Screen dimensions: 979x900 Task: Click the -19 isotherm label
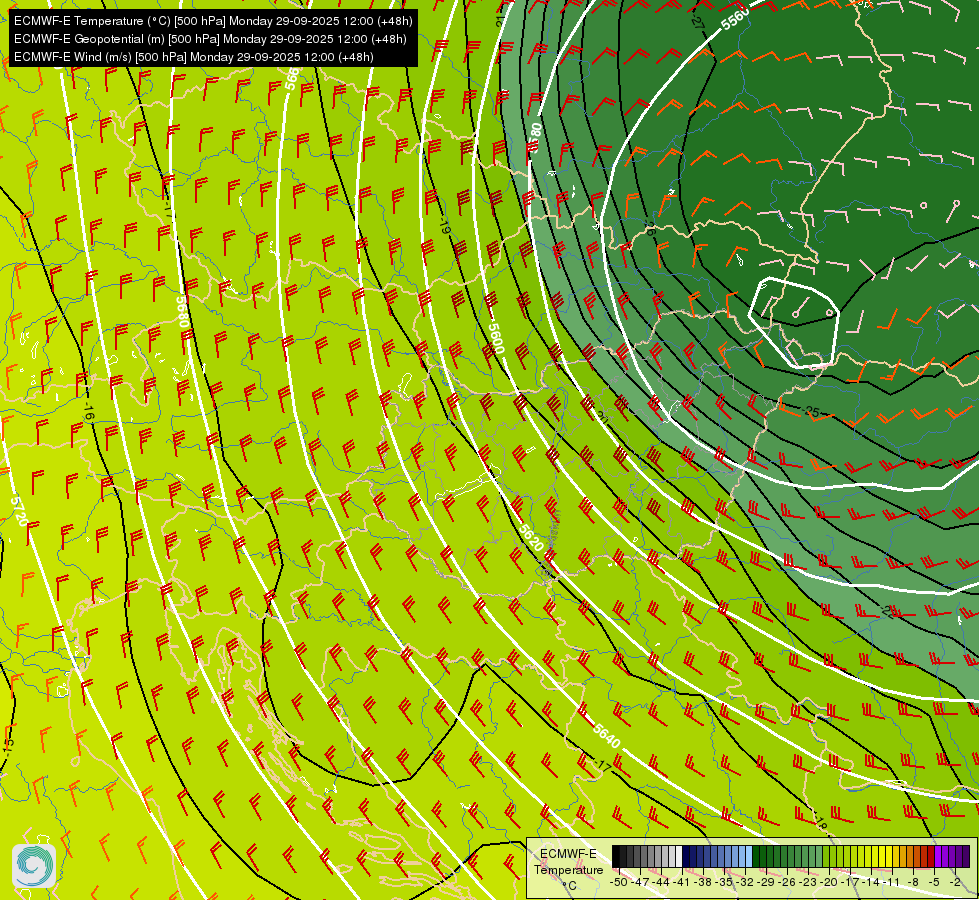click(445, 225)
